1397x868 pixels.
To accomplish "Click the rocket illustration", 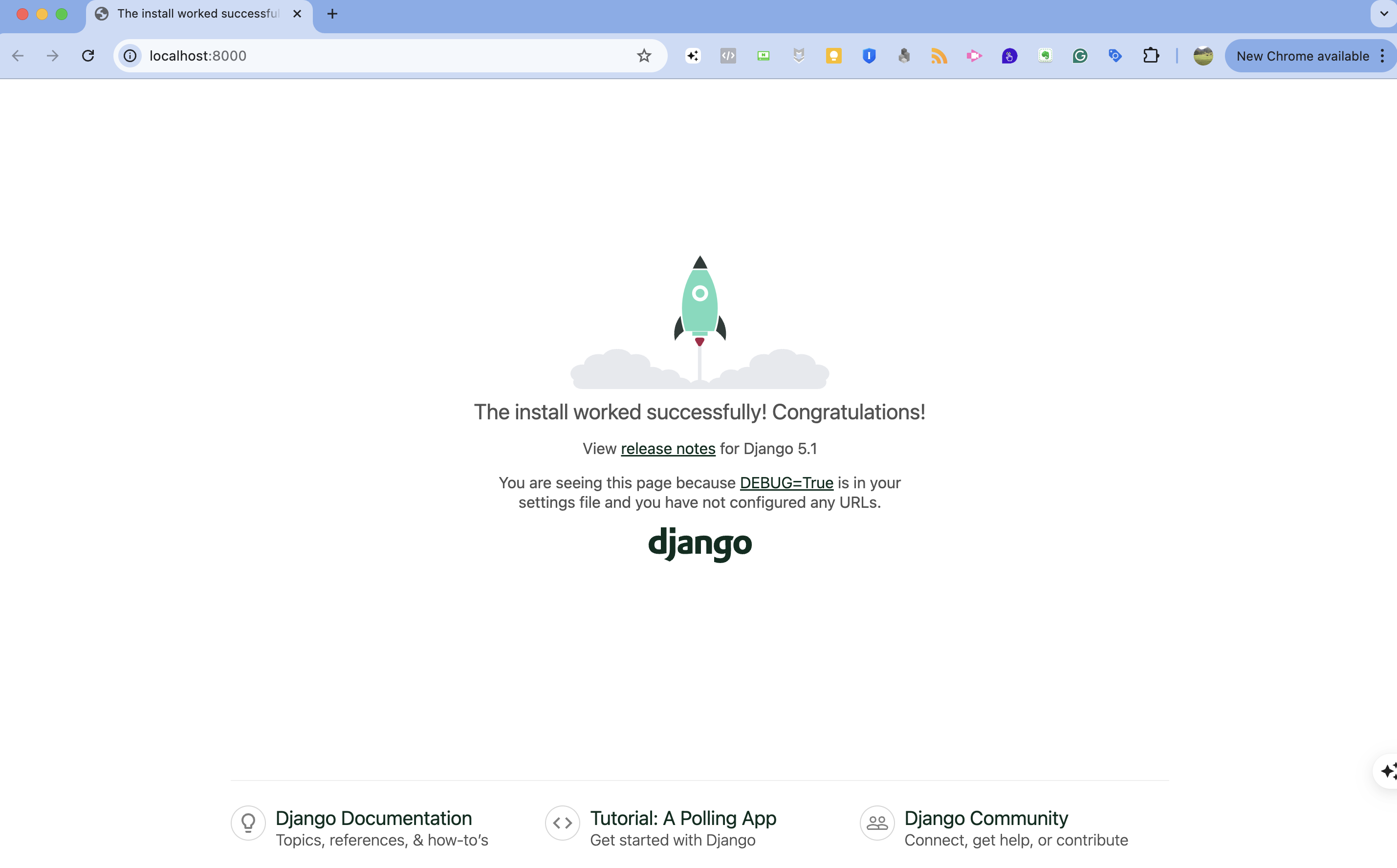I will (699, 322).
